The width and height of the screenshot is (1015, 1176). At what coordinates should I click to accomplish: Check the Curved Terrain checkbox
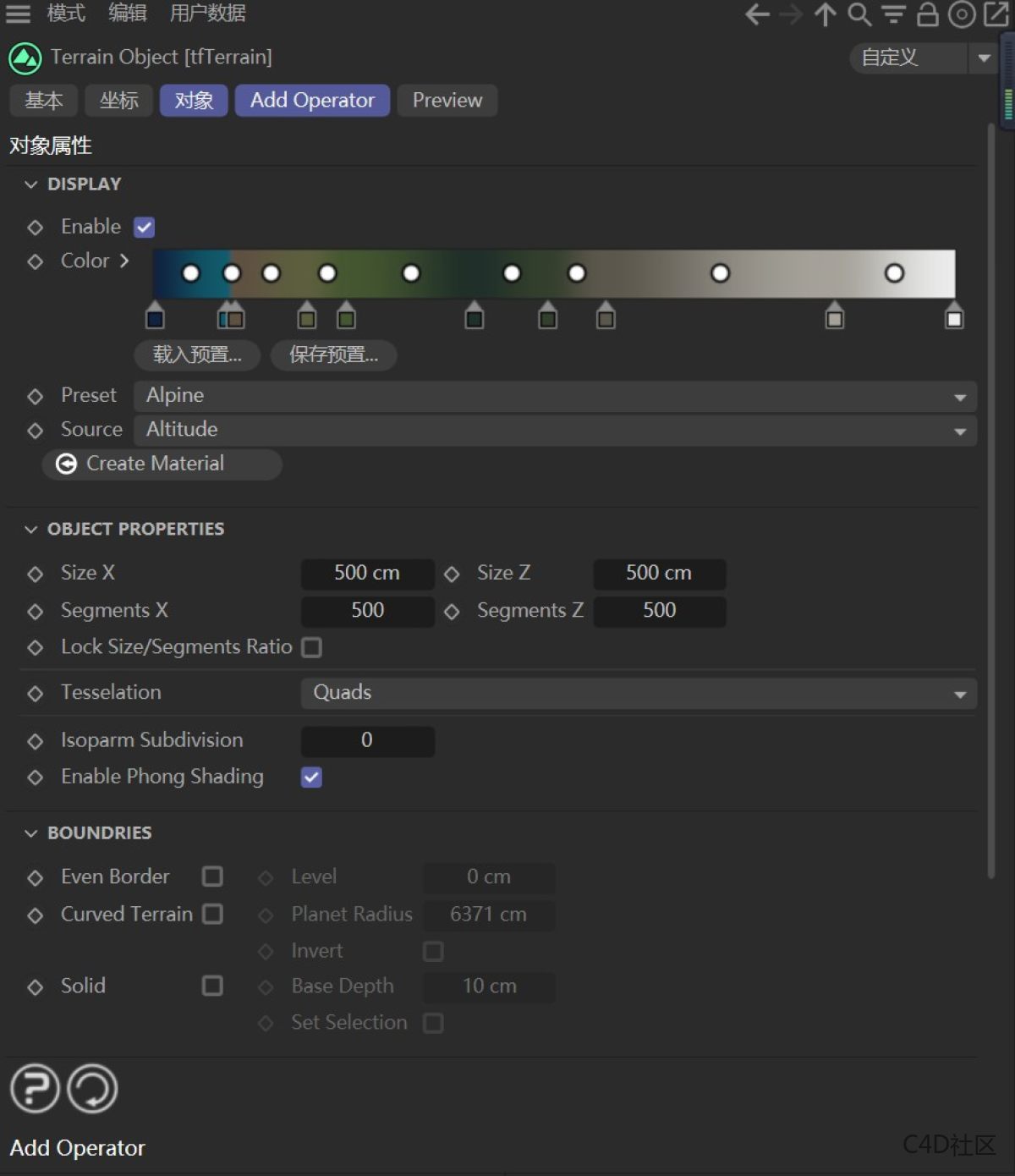212,915
